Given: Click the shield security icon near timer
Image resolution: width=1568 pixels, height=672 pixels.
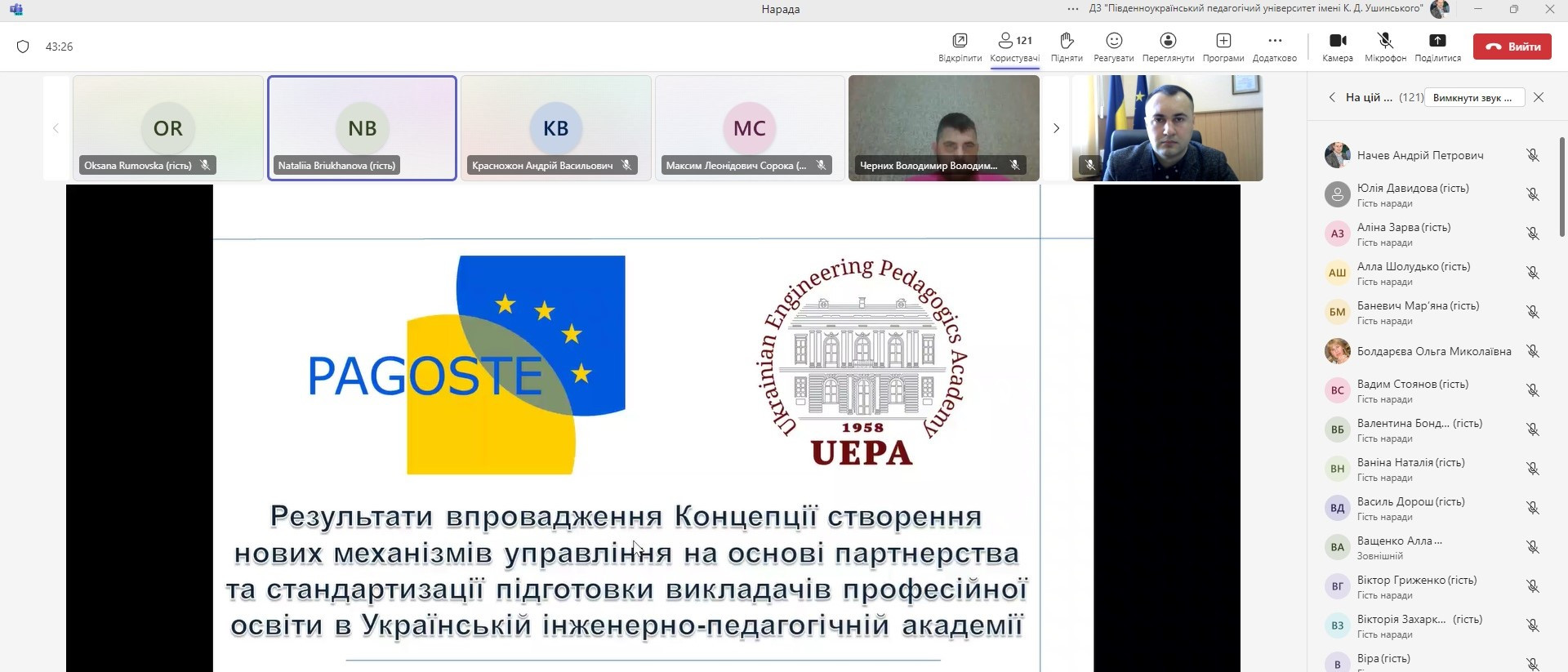Looking at the screenshot, I should [23, 47].
